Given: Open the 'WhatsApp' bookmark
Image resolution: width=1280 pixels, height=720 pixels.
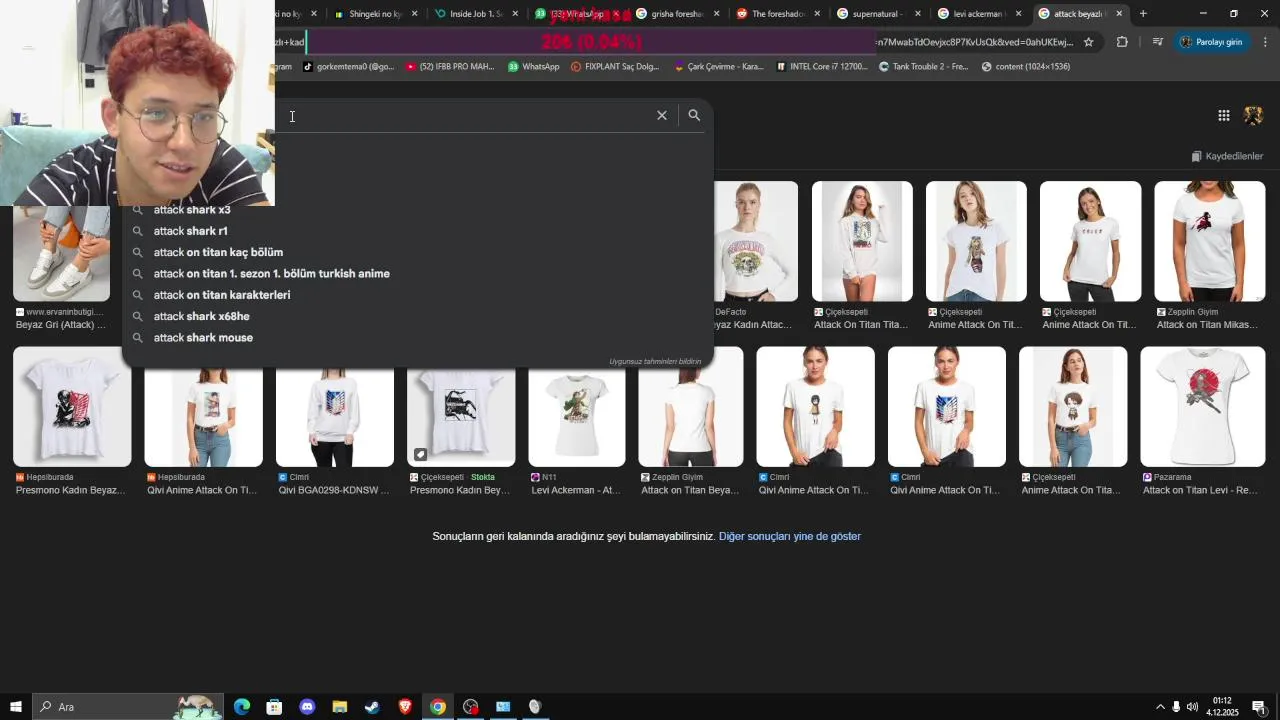Looking at the screenshot, I should (x=534, y=67).
